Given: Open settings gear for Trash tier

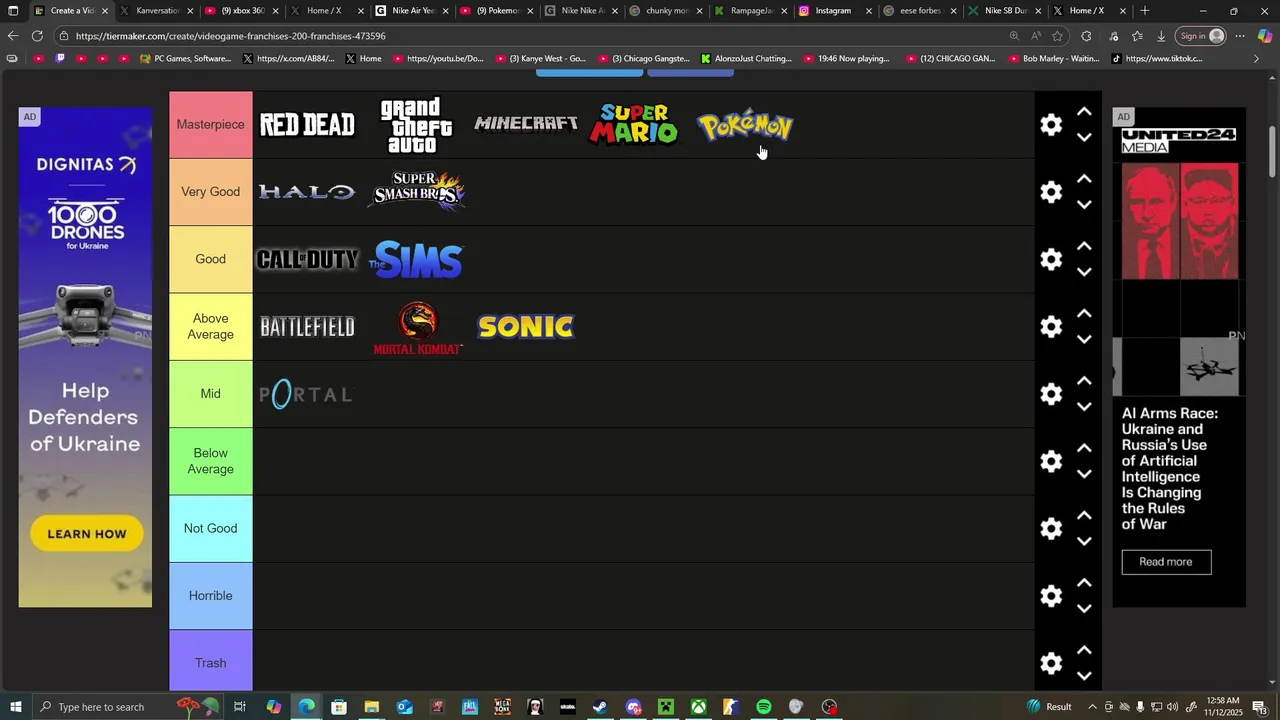Looking at the screenshot, I should click(1051, 663).
